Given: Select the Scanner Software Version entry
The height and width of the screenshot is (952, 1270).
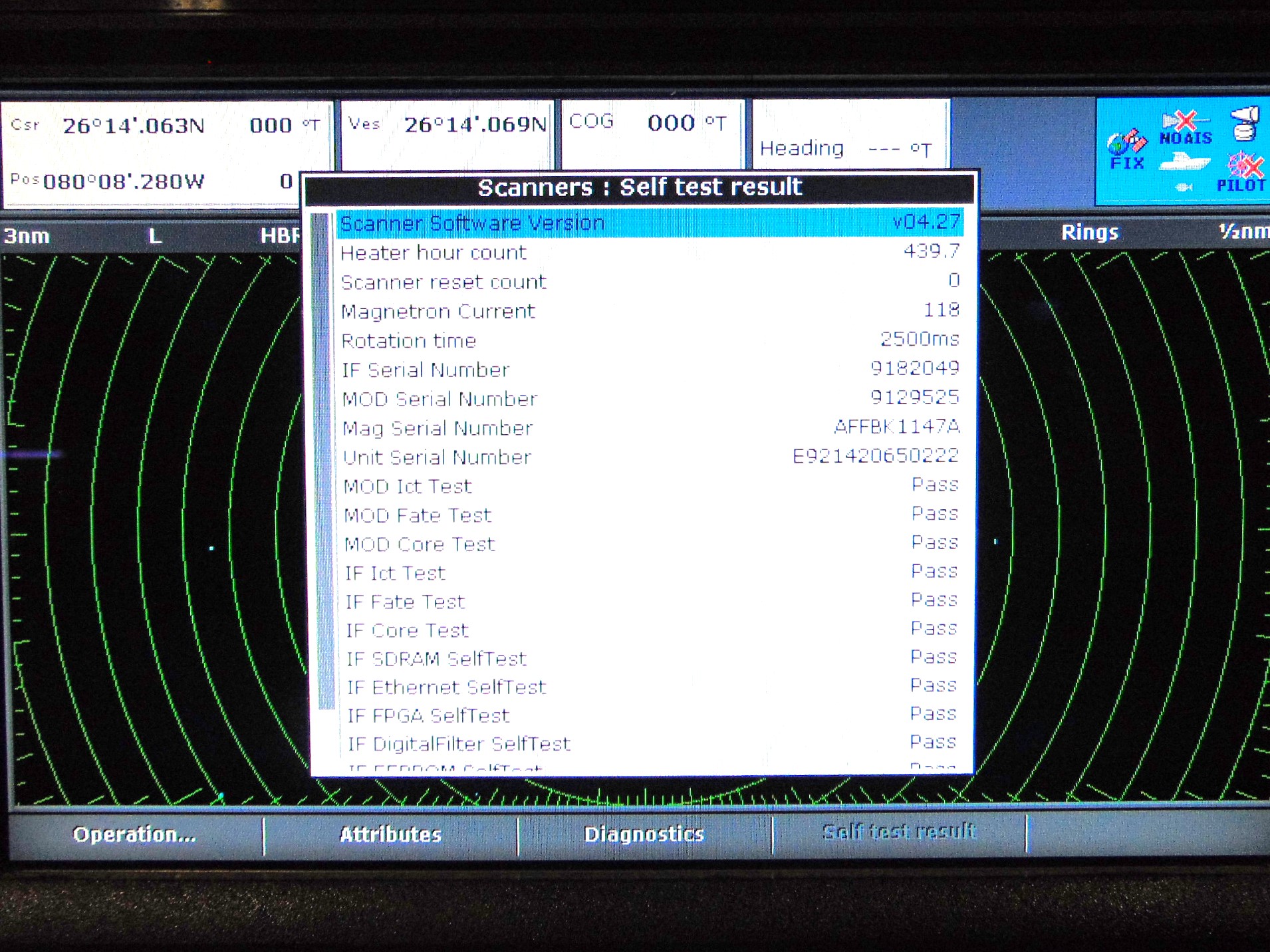Looking at the screenshot, I should pyautogui.click(x=472, y=222).
